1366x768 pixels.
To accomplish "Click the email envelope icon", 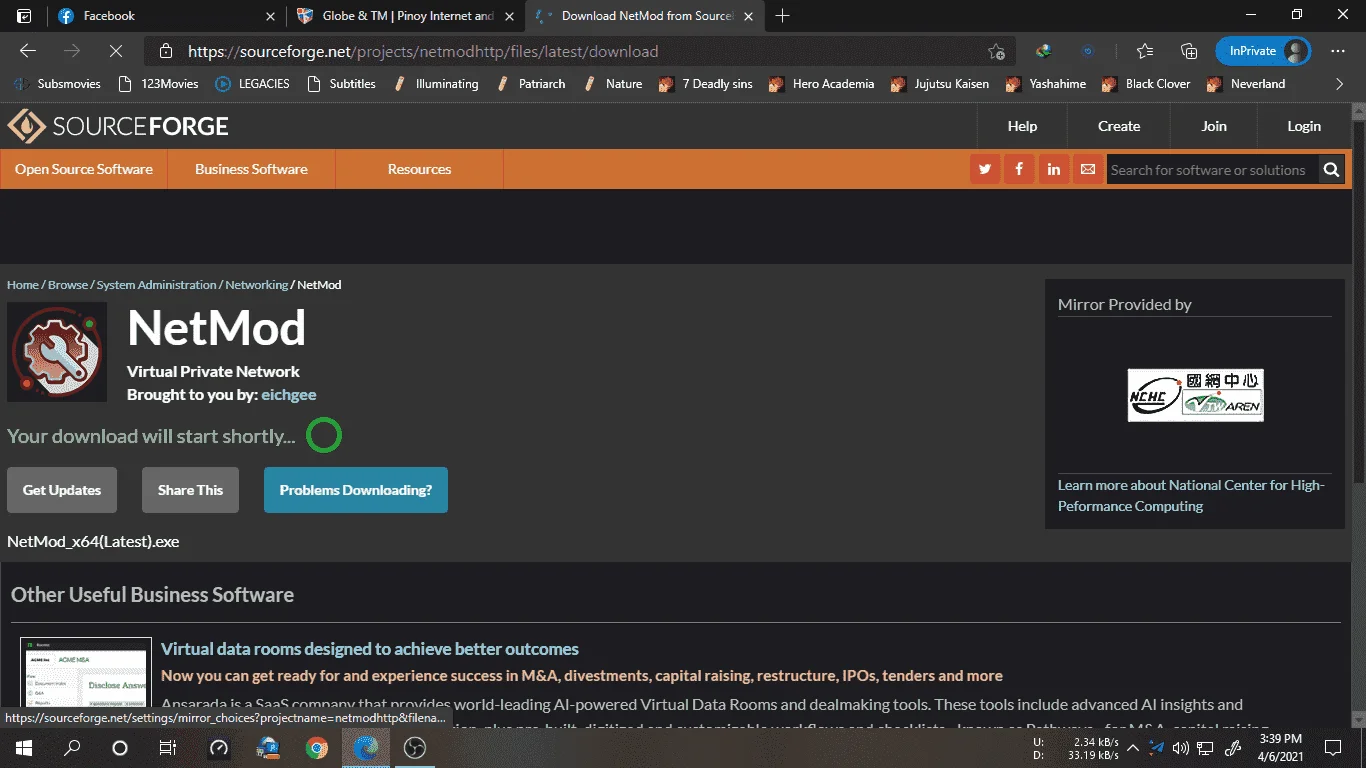I will pyautogui.click(x=1088, y=170).
